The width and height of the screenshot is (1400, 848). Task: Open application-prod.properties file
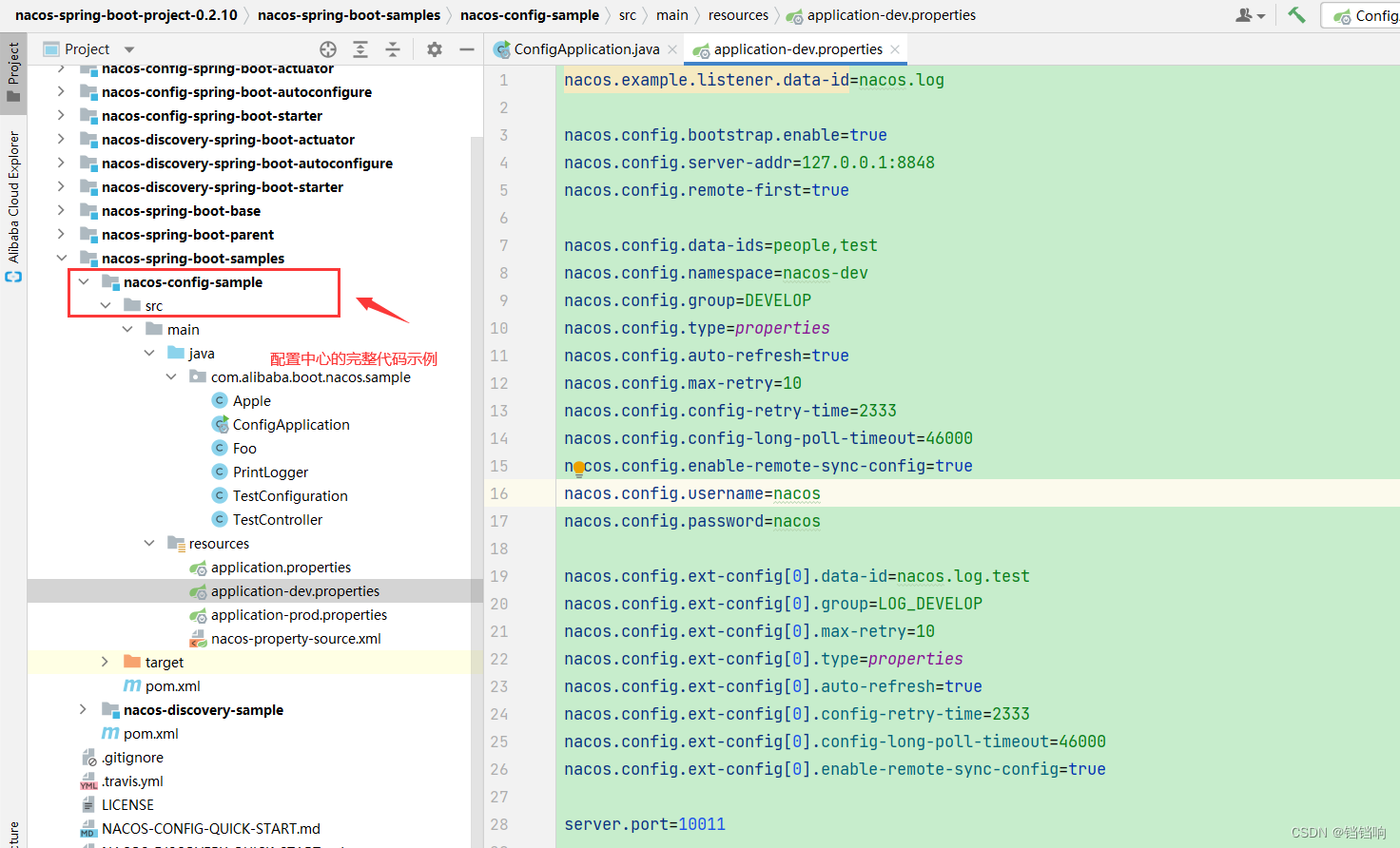point(289,615)
